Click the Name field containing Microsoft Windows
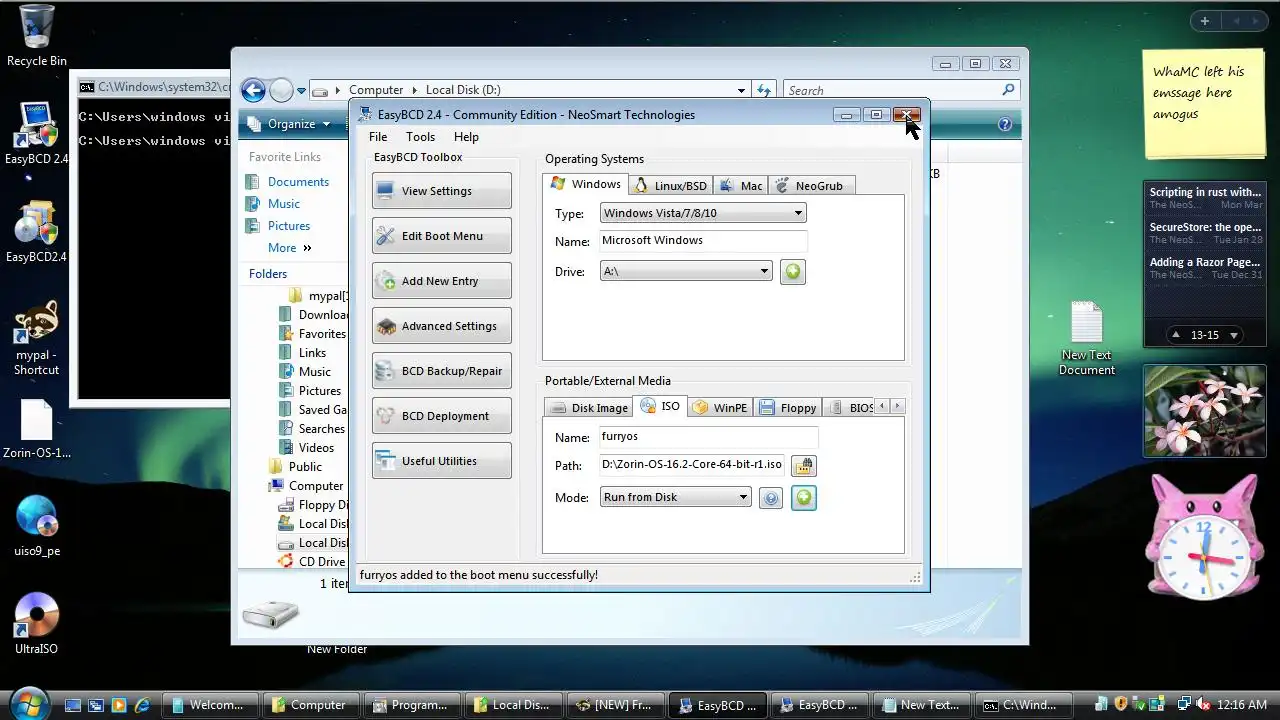Viewport: 1280px width, 720px height. (x=703, y=241)
